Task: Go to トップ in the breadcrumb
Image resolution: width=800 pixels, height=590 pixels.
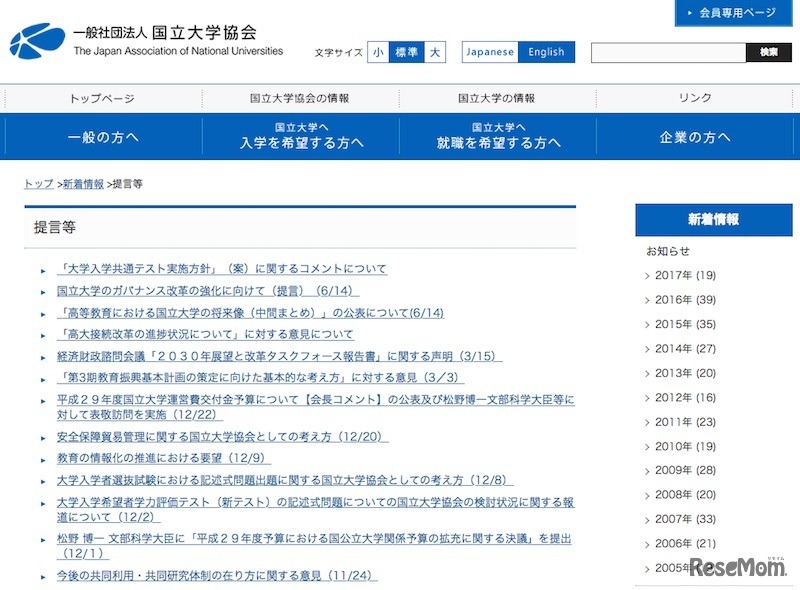Action: pos(39,184)
